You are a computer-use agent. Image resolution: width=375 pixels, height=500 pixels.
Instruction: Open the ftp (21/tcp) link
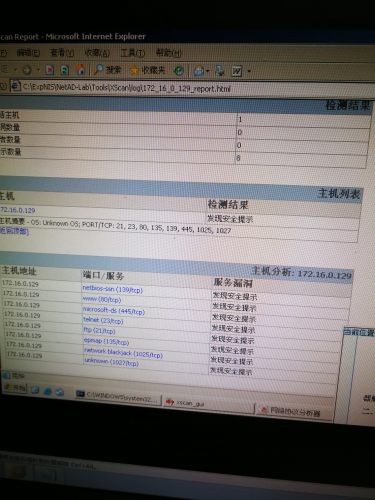(x=99, y=330)
